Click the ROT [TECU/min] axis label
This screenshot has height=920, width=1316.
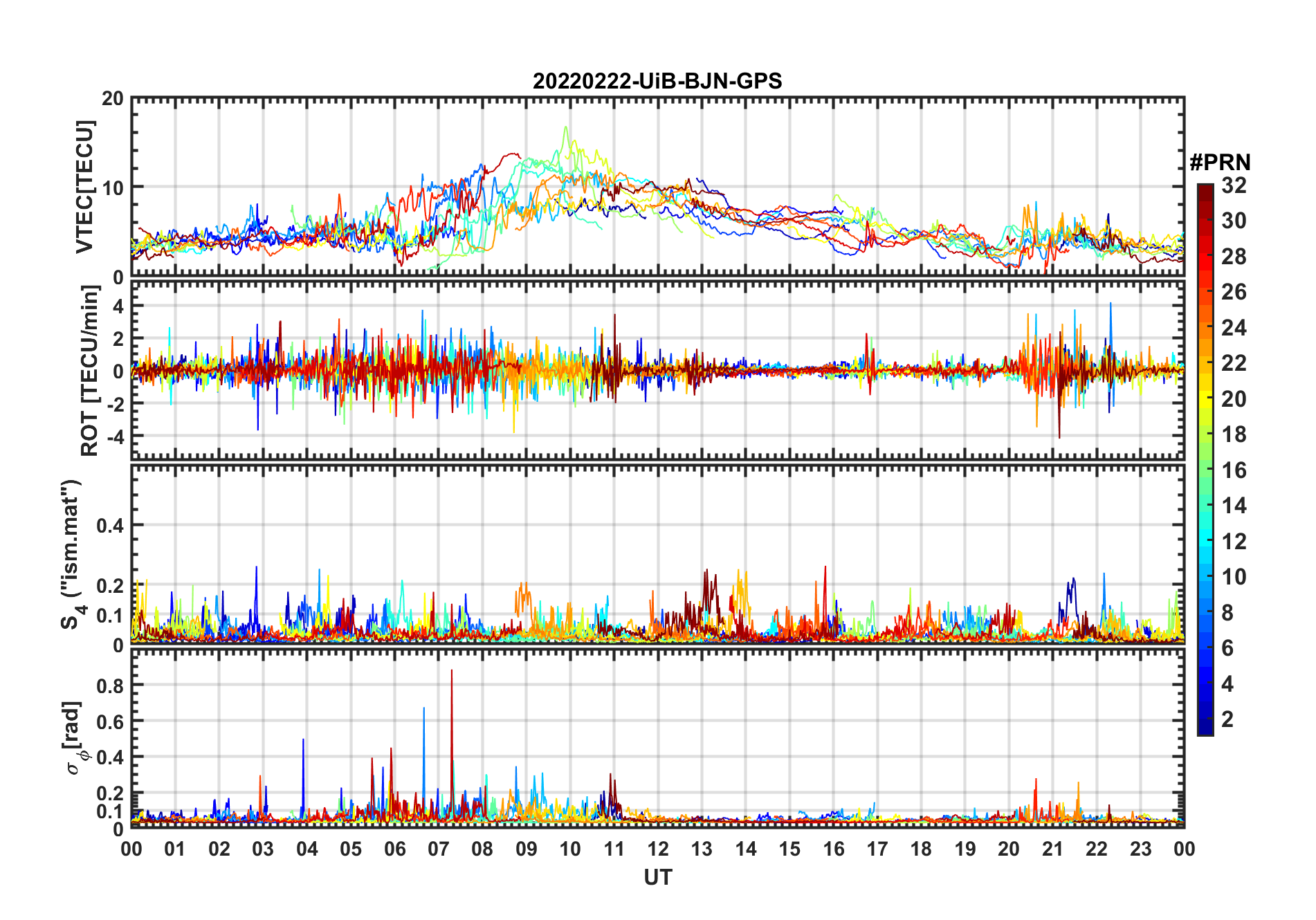(x=90, y=371)
